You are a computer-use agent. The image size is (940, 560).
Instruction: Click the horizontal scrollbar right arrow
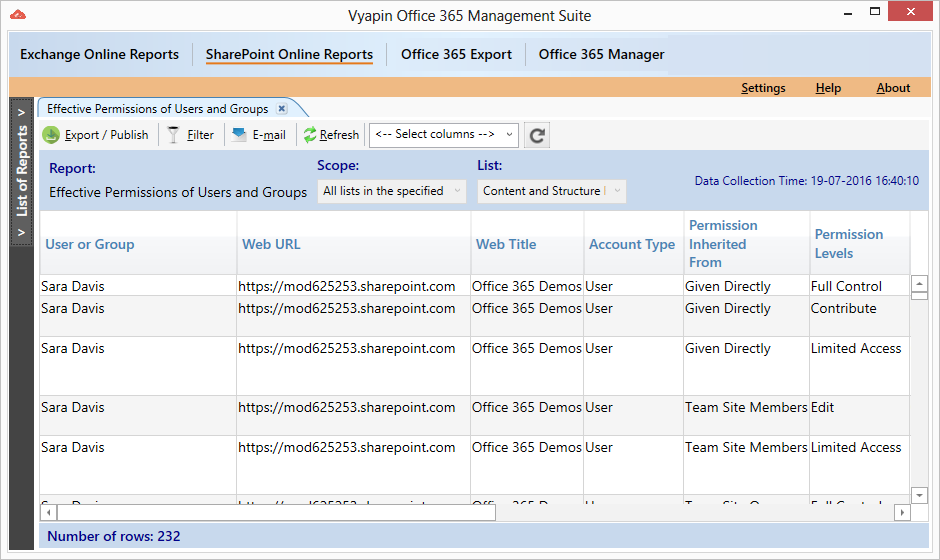pos(902,513)
